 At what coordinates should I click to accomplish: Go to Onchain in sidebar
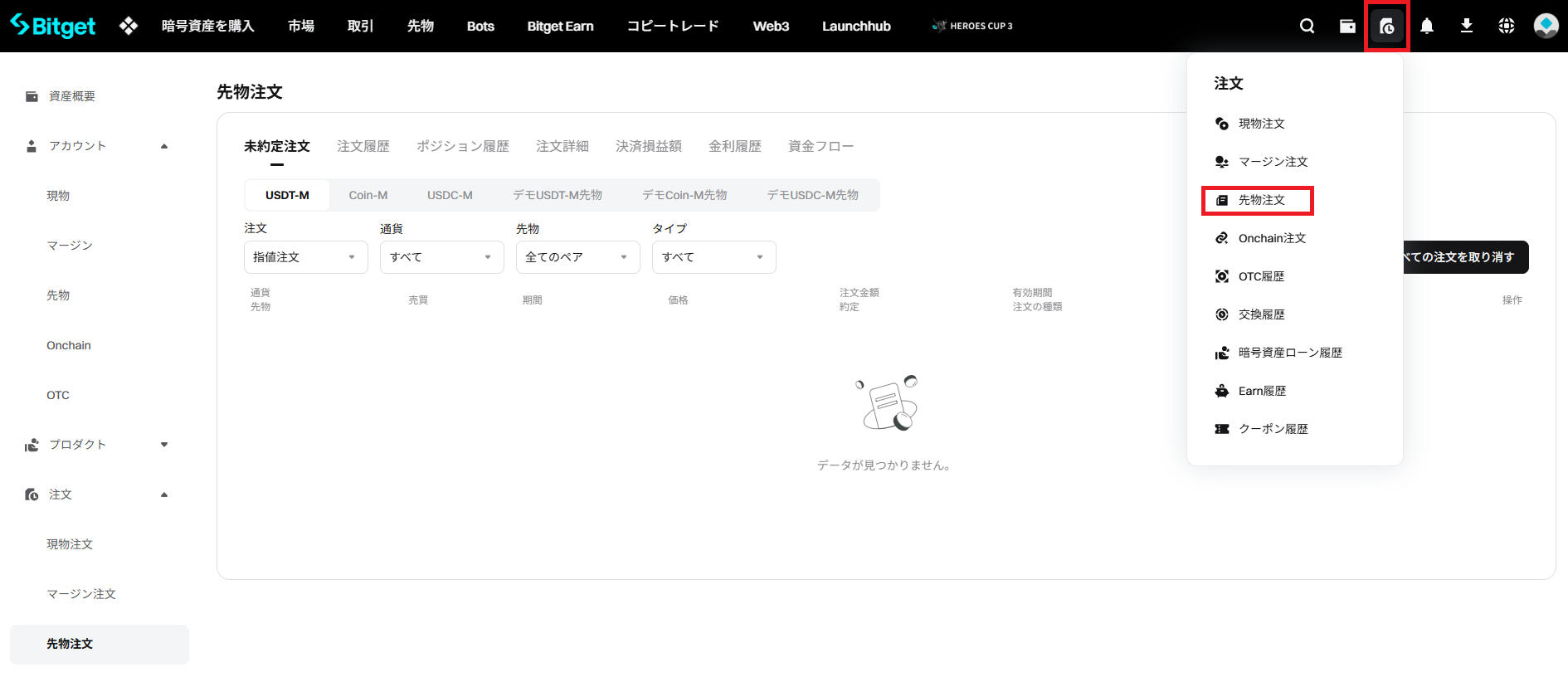(x=69, y=345)
